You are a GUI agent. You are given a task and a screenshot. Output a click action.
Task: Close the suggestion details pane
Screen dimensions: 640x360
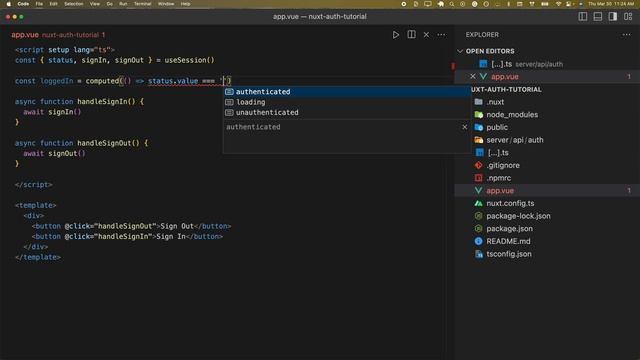click(x=464, y=127)
